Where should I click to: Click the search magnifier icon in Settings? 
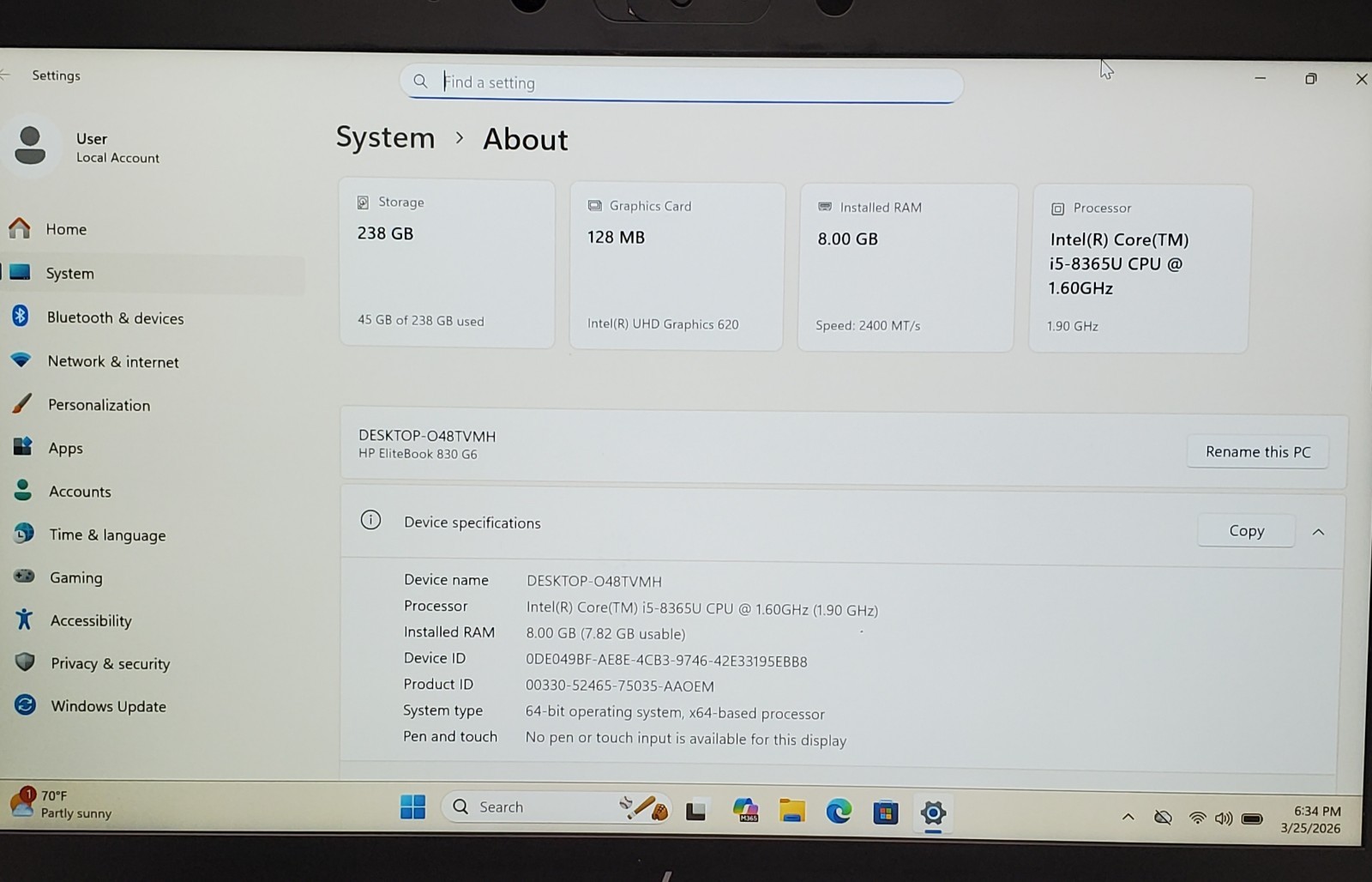[x=420, y=82]
